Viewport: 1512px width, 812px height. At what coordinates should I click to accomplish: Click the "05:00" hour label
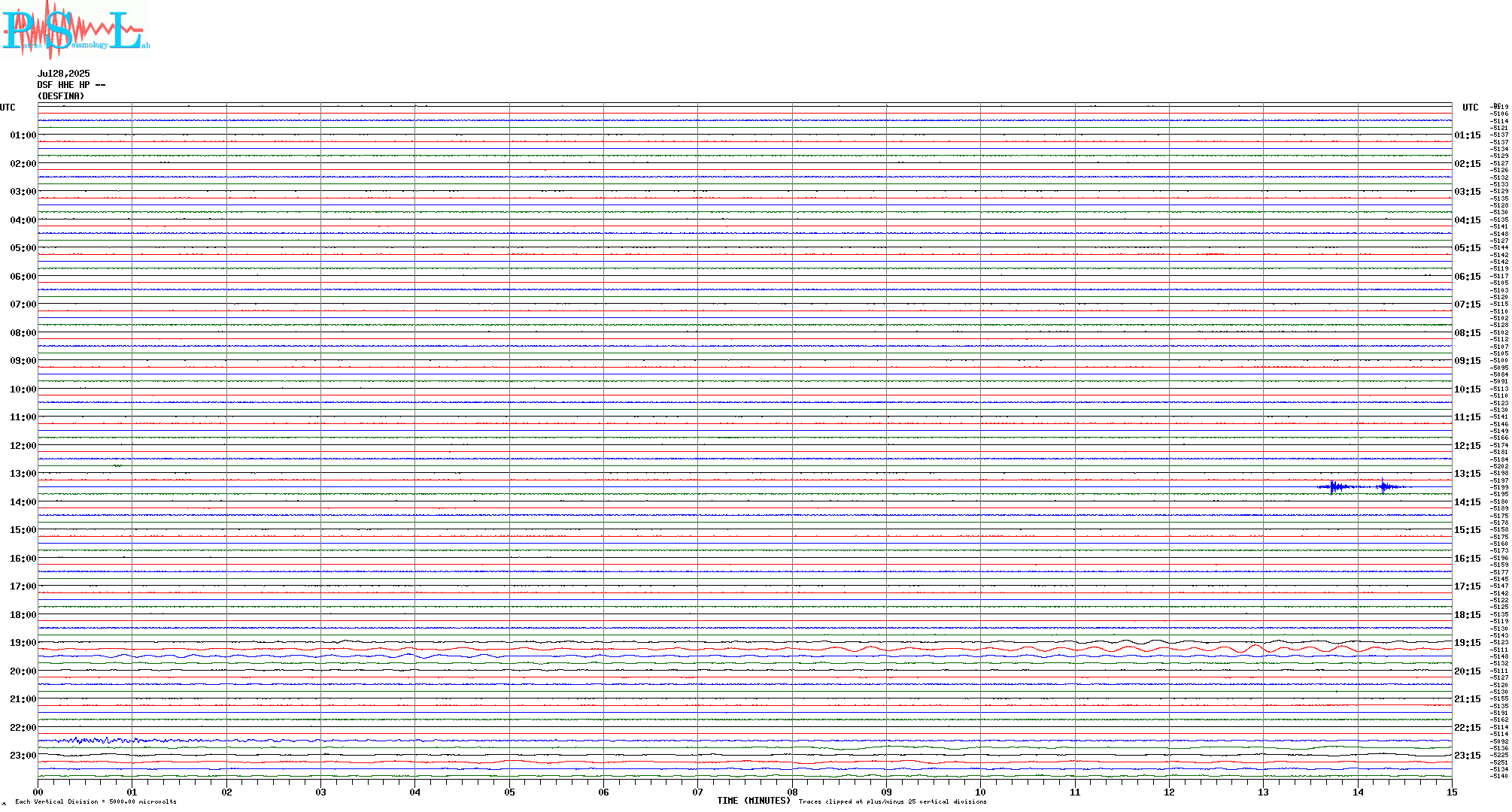click(23, 248)
